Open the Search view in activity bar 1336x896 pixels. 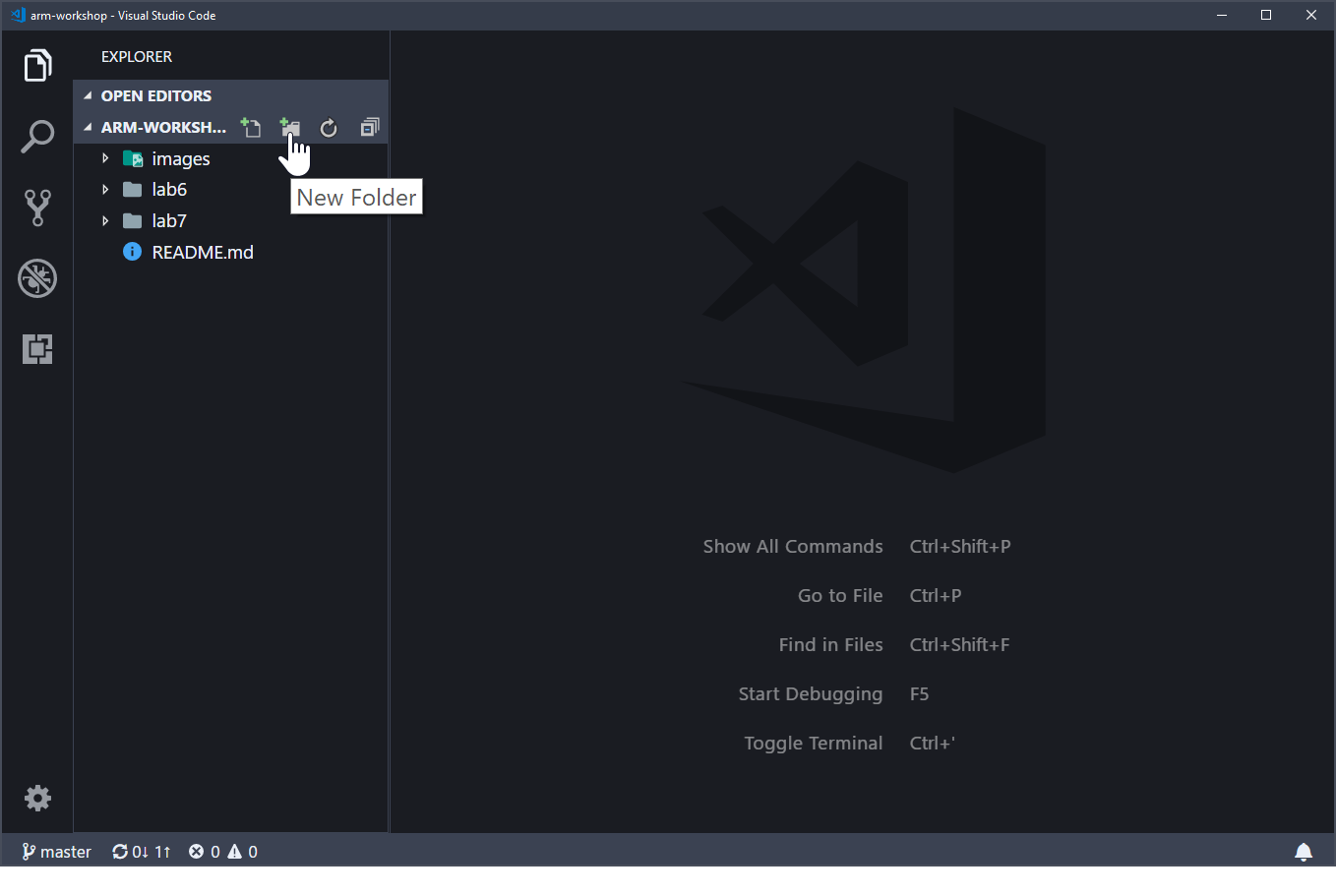pos(37,137)
